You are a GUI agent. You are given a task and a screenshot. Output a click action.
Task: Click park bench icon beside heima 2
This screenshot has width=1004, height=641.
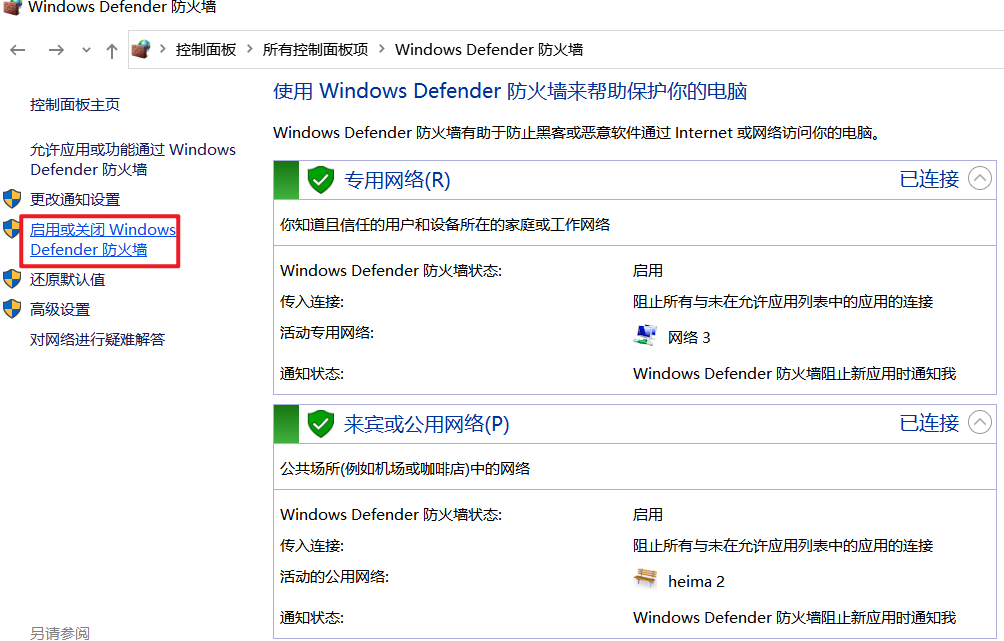(x=645, y=579)
